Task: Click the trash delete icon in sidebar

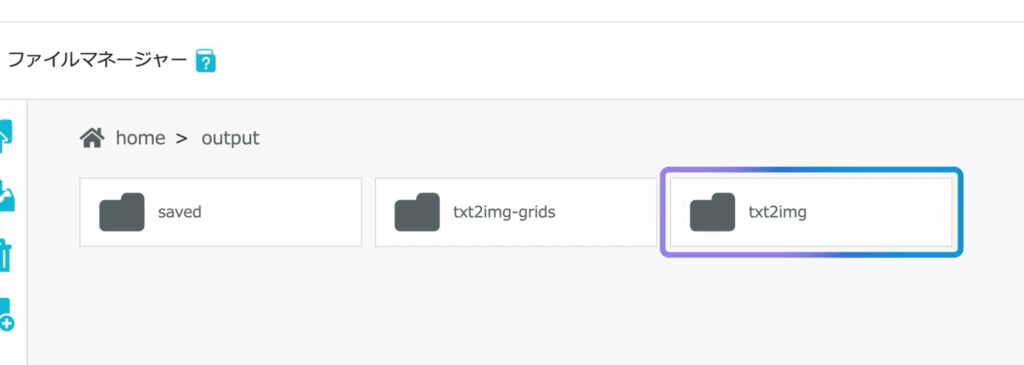Action: tap(6, 255)
